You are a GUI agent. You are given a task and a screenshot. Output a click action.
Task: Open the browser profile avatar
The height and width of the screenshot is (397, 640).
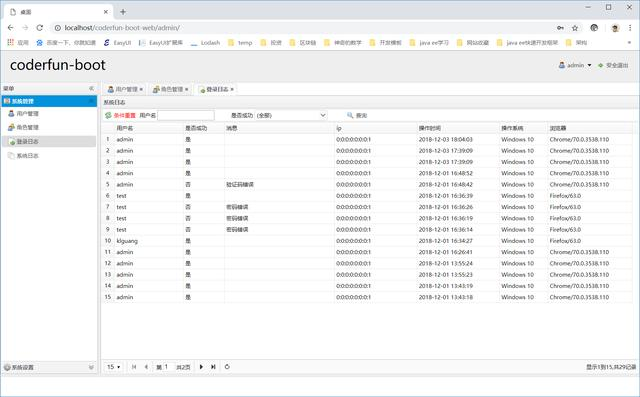615,28
